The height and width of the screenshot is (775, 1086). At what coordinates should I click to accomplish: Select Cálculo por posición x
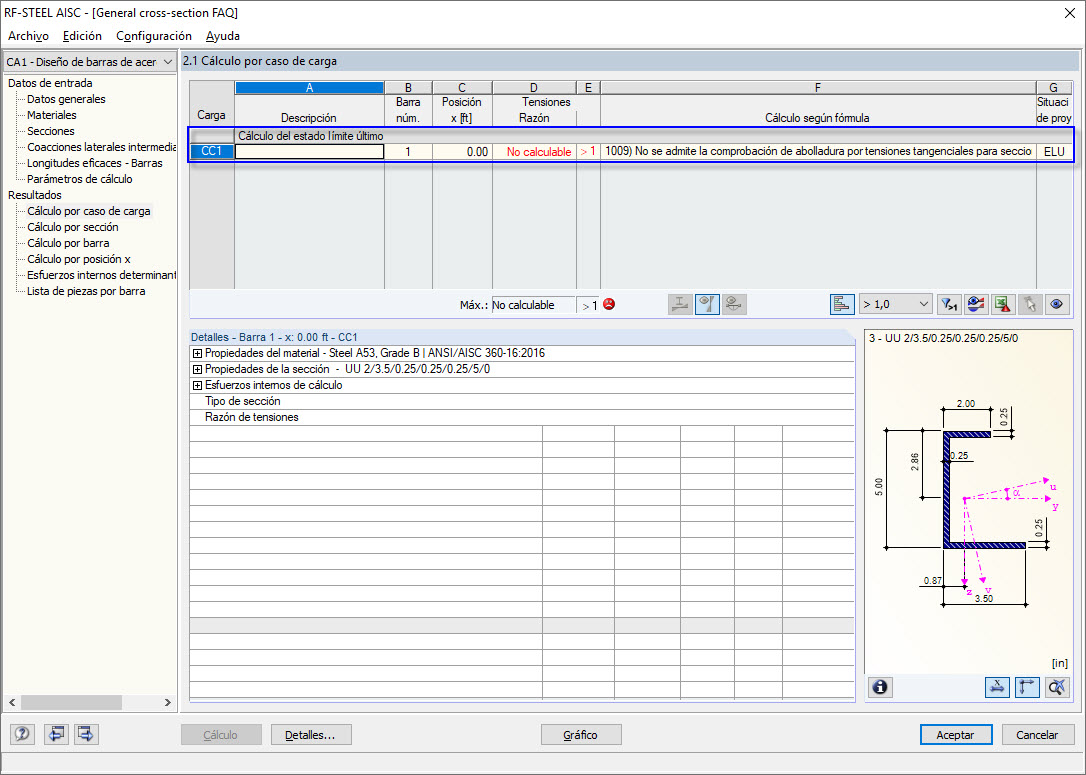tap(79, 259)
